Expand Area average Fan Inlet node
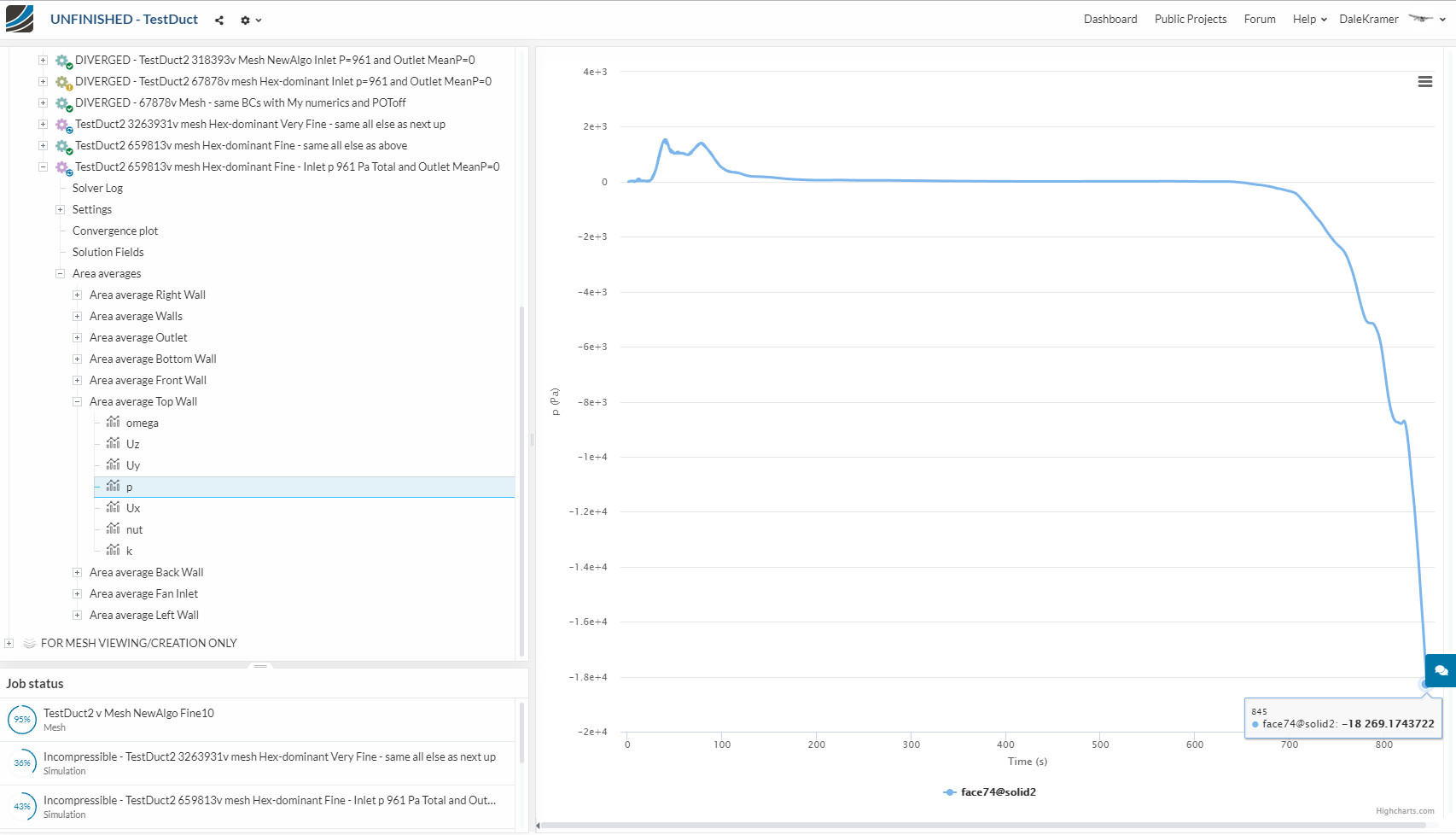Viewport: 1456px width, 835px height. point(78,593)
